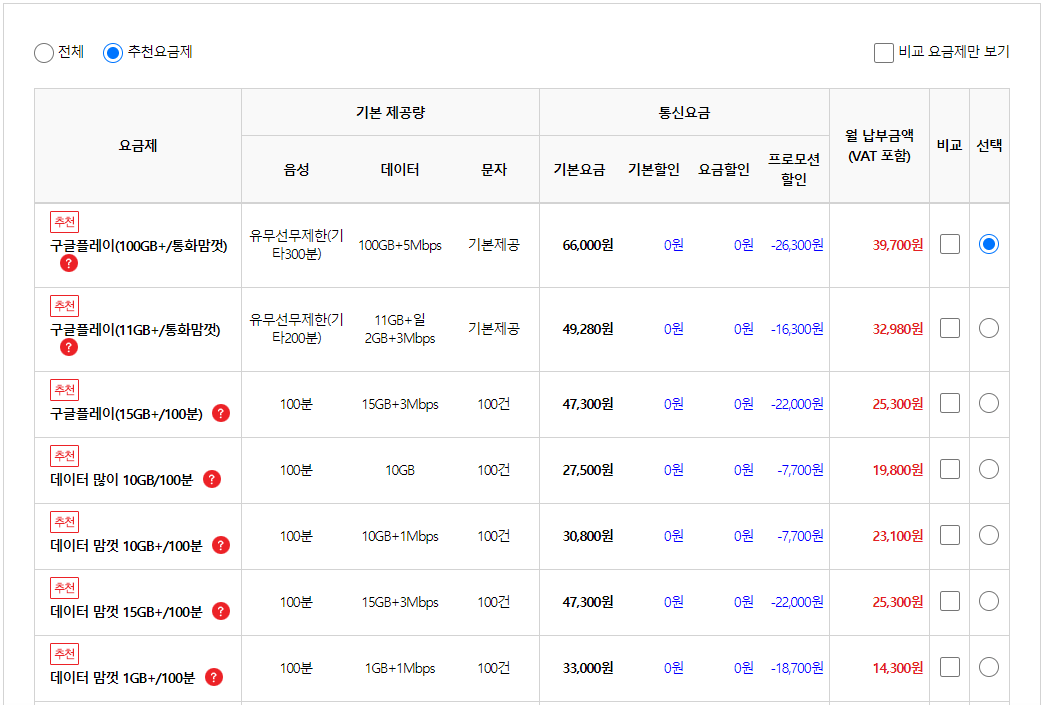This screenshot has width=1042, height=705.
Task: Check compare box for 데이터 많이 10GB/100분
Action: pos(949,468)
